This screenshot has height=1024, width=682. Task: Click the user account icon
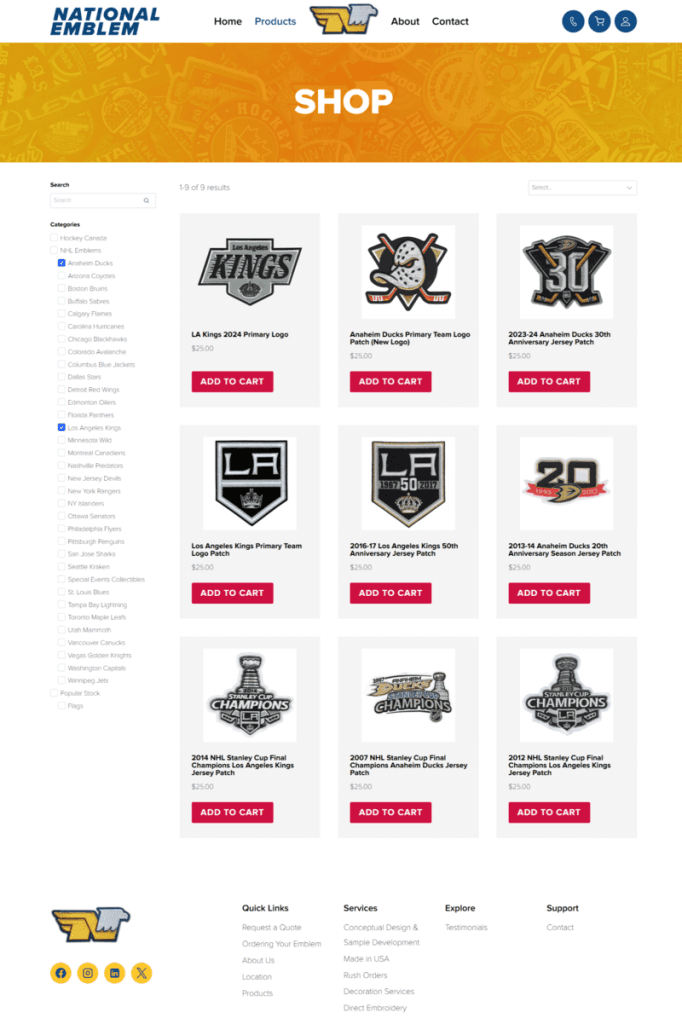coord(625,21)
